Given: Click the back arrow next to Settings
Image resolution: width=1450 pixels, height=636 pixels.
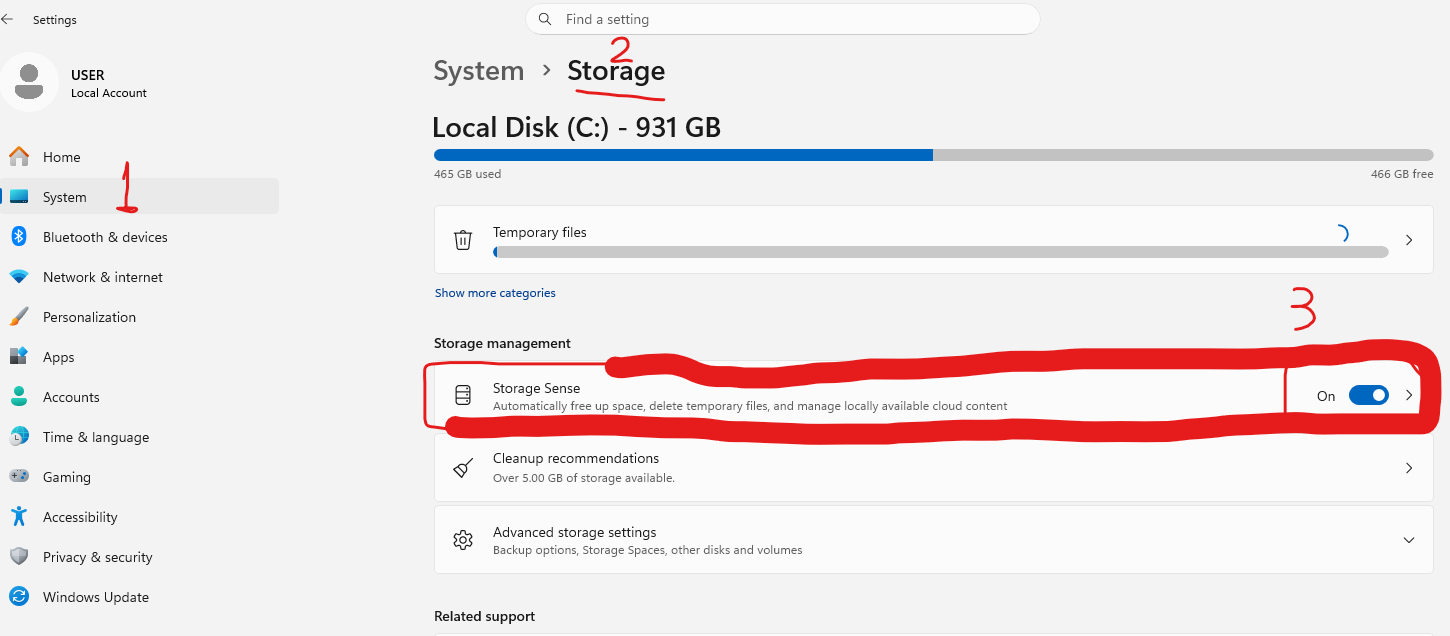Looking at the screenshot, I should pyautogui.click(x=7, y=19).
